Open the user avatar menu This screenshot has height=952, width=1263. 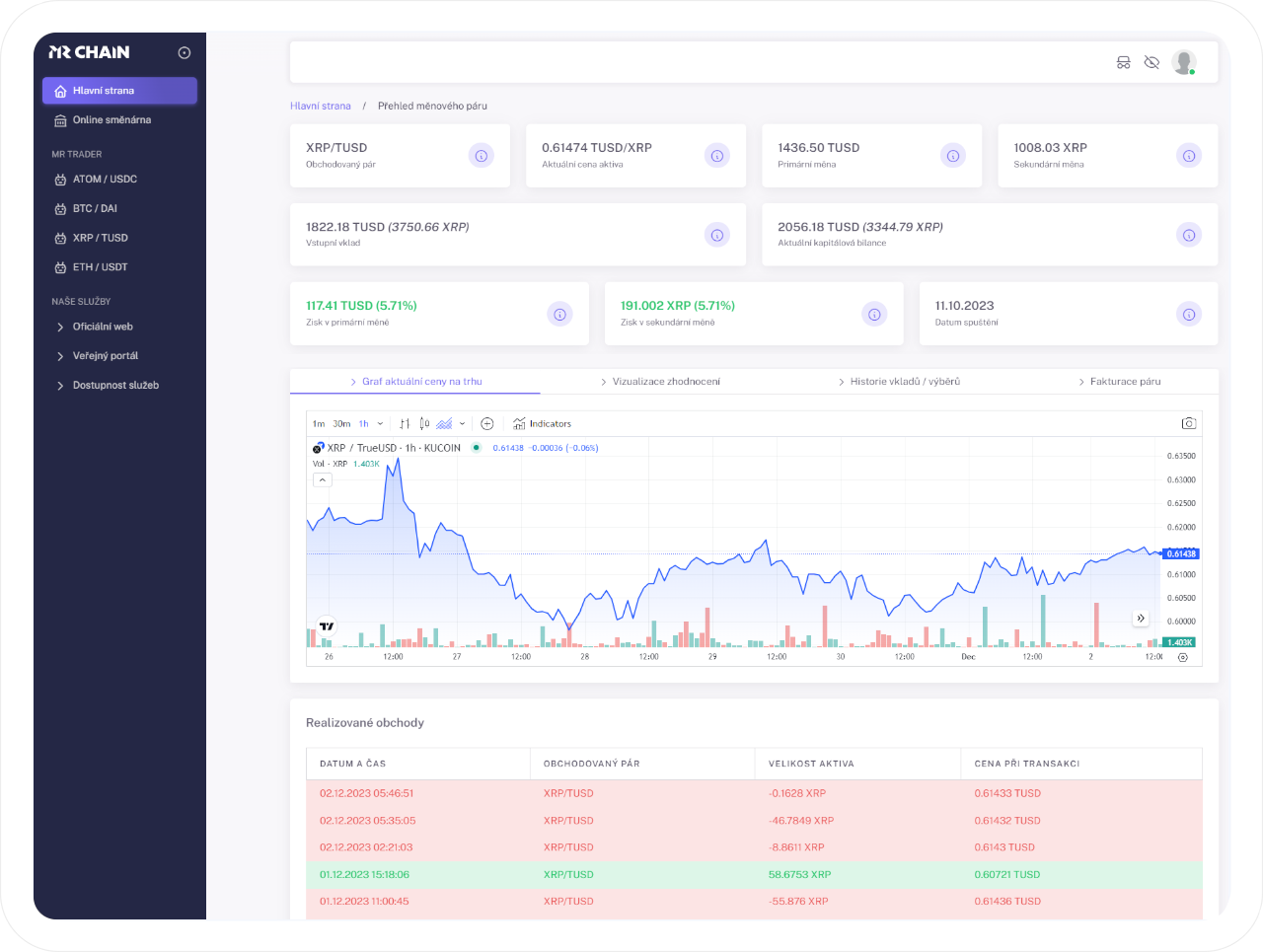1184,62
